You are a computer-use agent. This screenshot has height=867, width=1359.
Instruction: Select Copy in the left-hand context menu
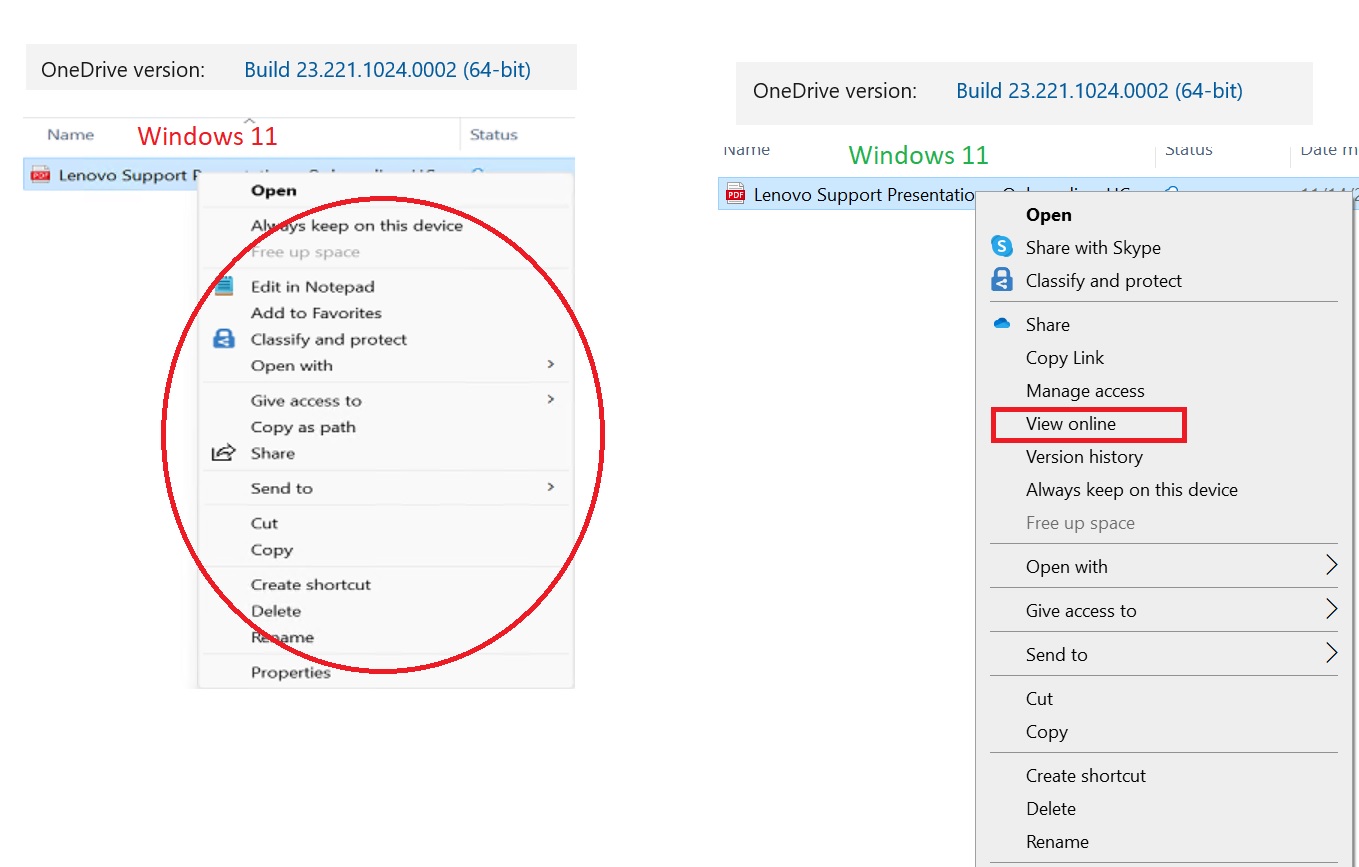tap(272, 550)
